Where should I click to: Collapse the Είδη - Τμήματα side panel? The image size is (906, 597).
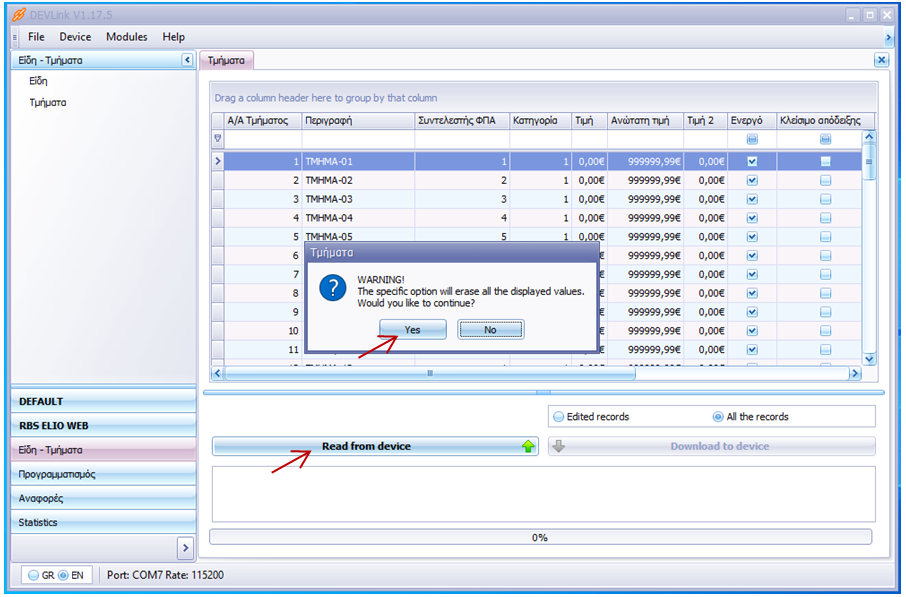click(x=187, y=60)
